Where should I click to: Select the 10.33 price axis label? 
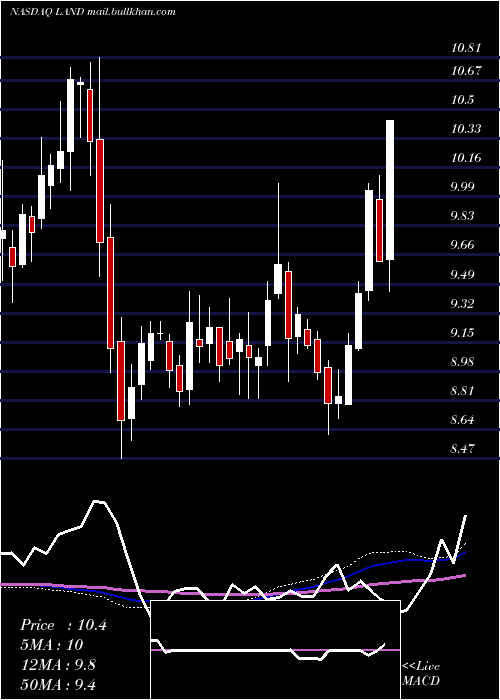[466, 129]
